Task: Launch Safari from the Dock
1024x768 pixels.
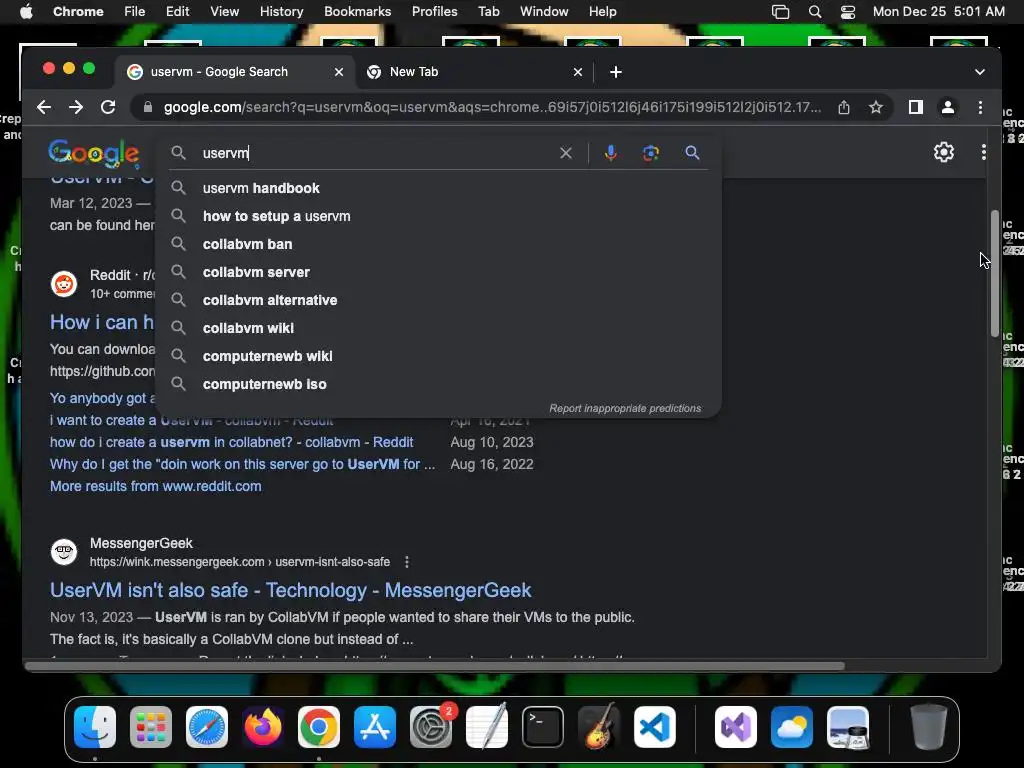Action: click(x=207, y=727)
